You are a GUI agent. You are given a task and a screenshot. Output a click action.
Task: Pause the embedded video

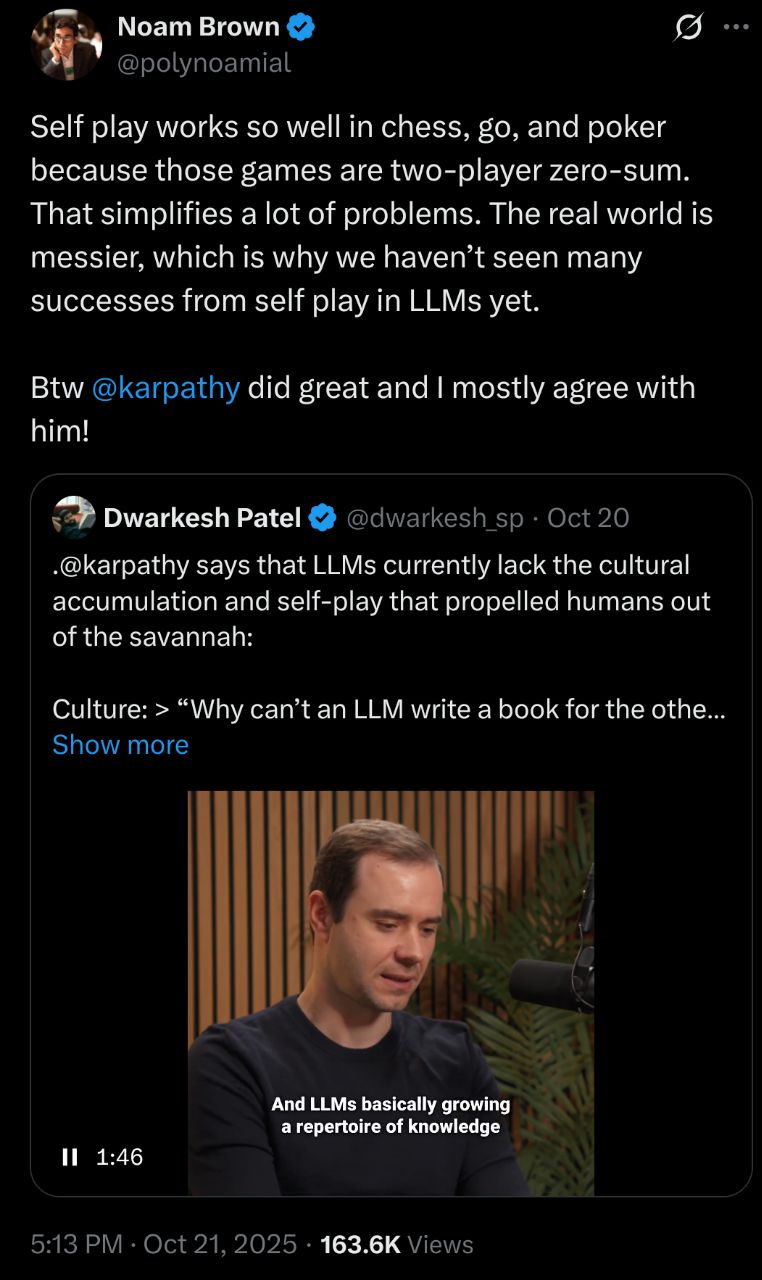70,1157
